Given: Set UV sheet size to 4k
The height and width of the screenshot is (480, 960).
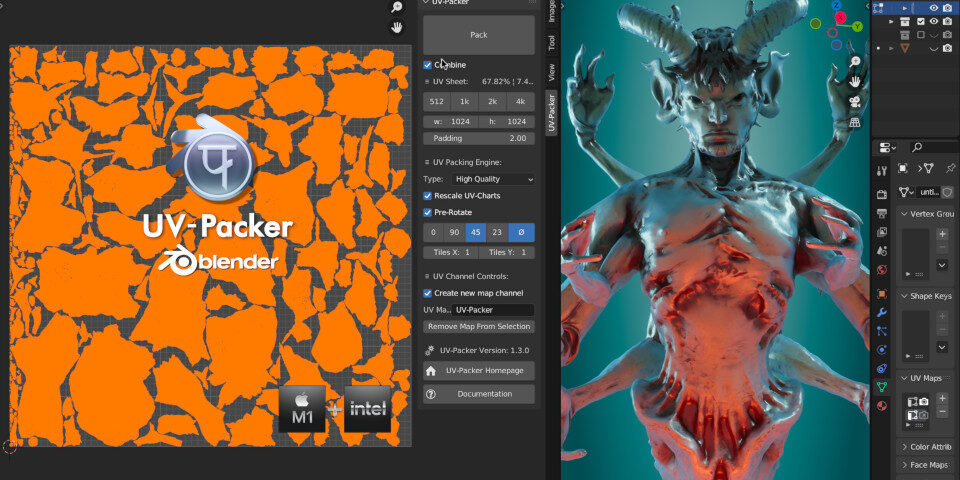Looking at the screenshot, I should [x=521, y=102].
